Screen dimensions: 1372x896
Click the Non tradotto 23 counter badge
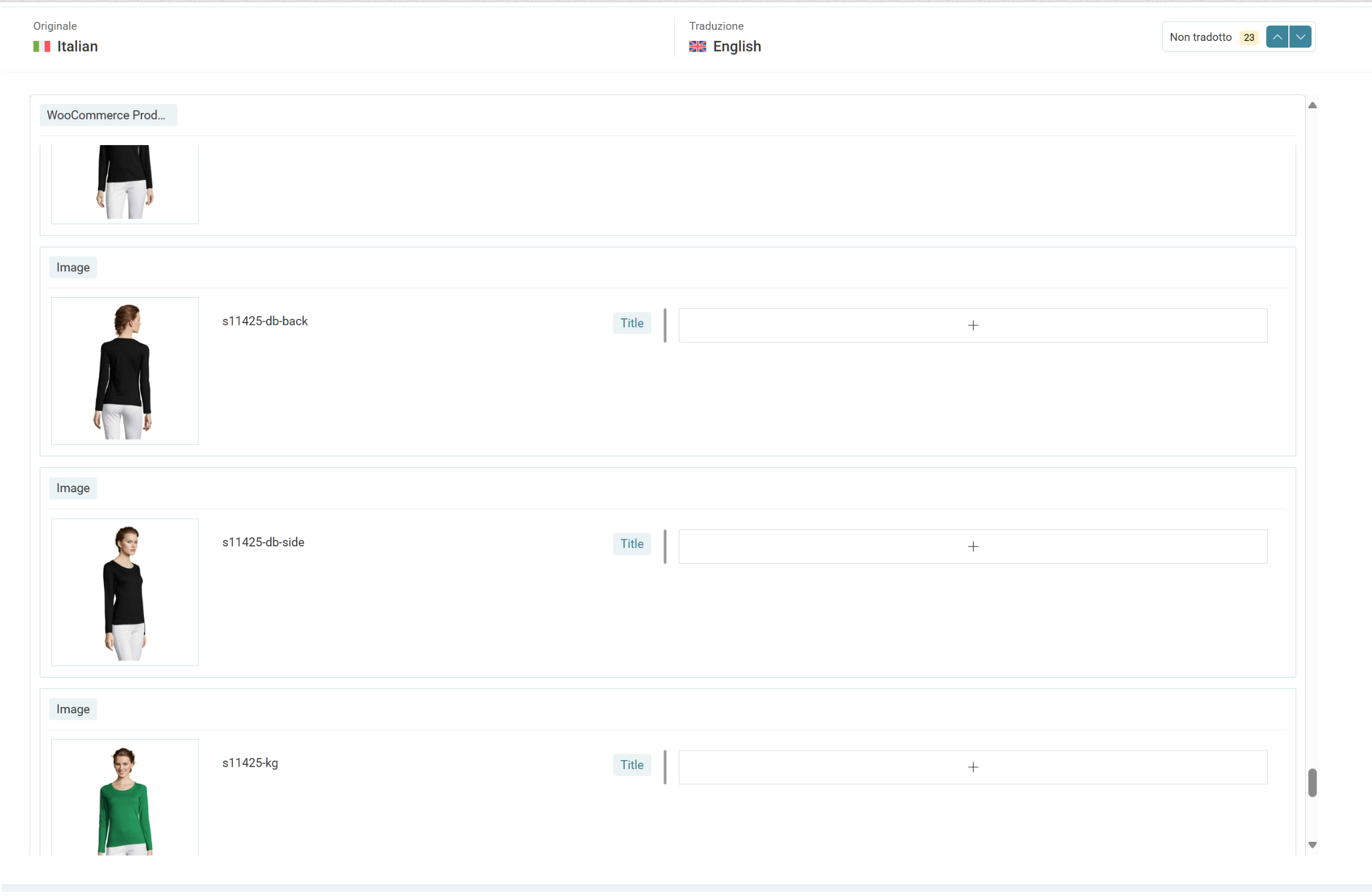[x=1249, y=37]
